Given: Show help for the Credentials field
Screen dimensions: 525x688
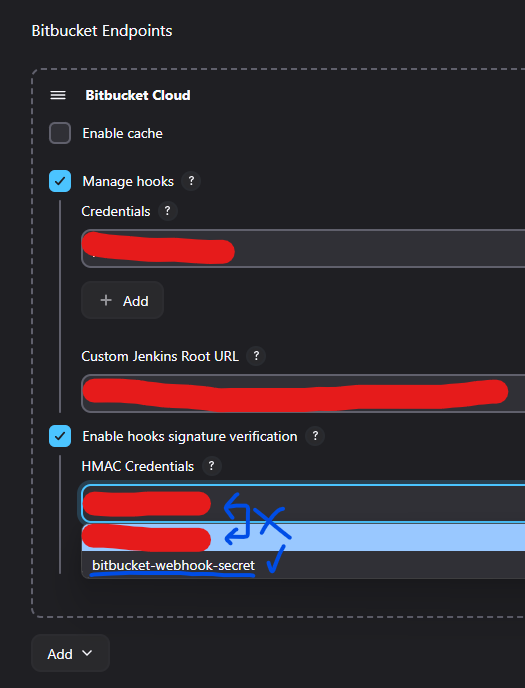Looking at the screenshot, I should pos(168,211).
